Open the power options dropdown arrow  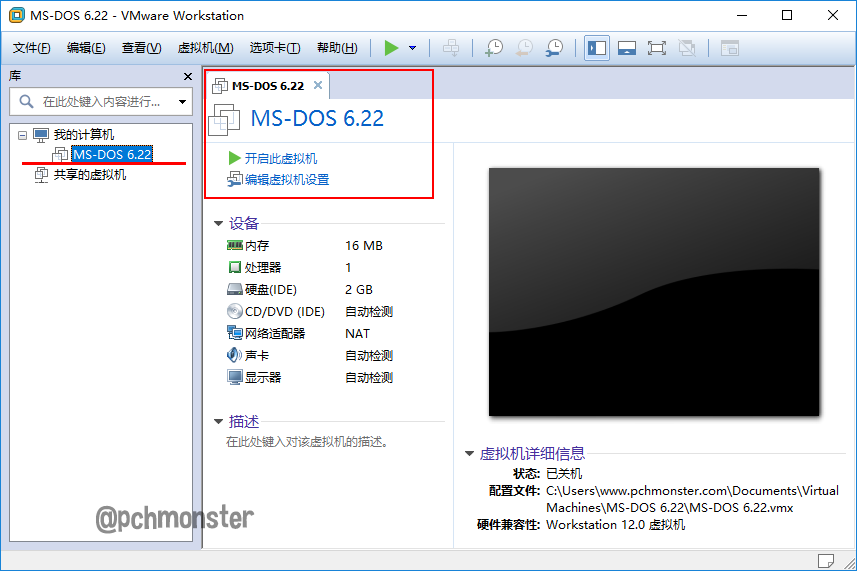[x=413, y=48]
